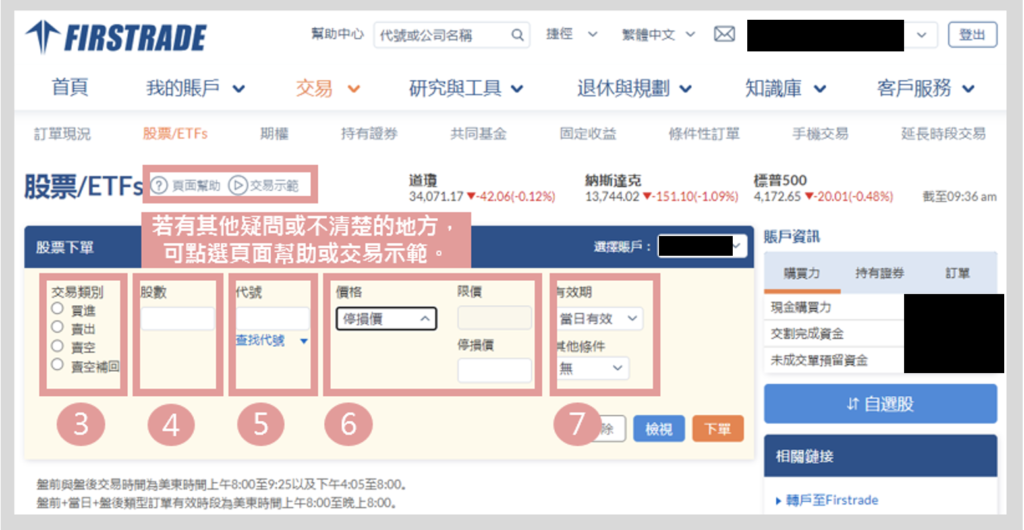Go to the 持有證券 subtab
This screenshot has height=530, width=1024.
(369, 134)
